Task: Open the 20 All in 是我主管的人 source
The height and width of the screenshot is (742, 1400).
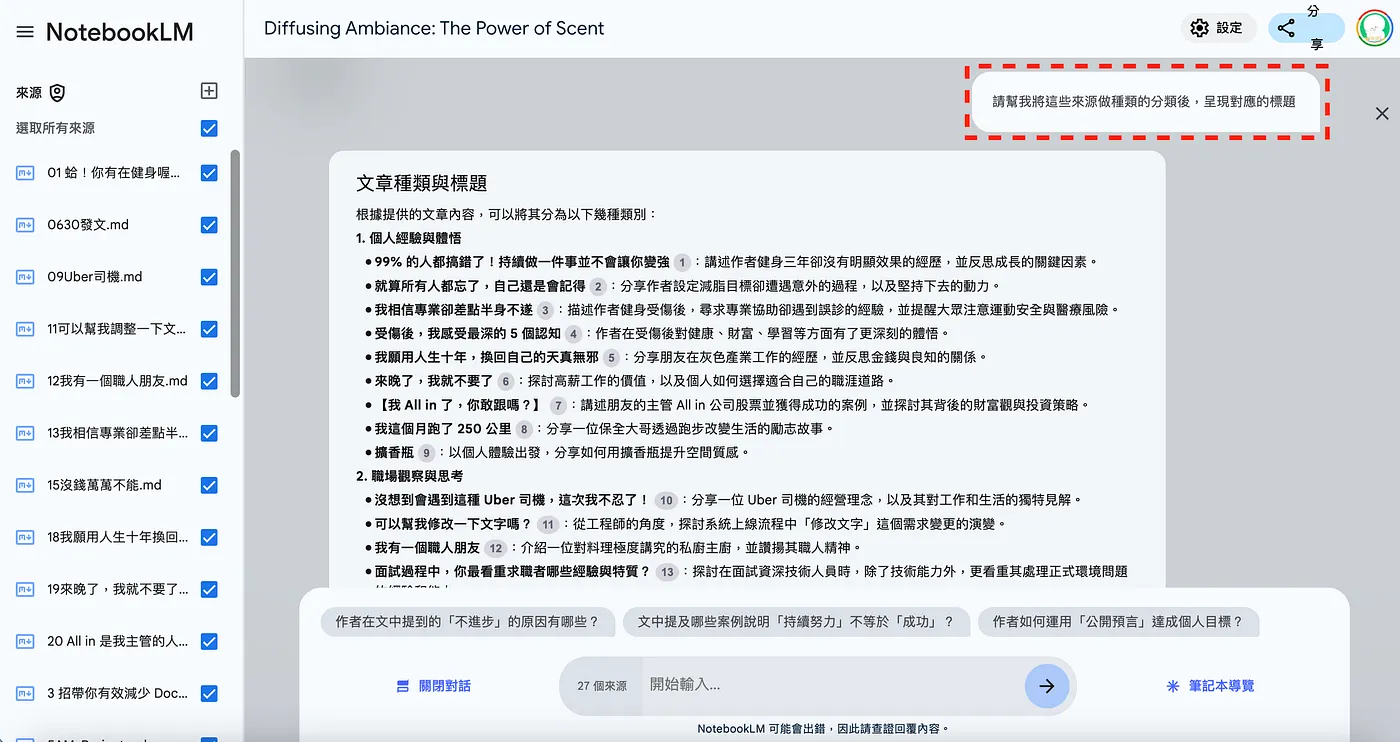Action: tap(117, 641)
